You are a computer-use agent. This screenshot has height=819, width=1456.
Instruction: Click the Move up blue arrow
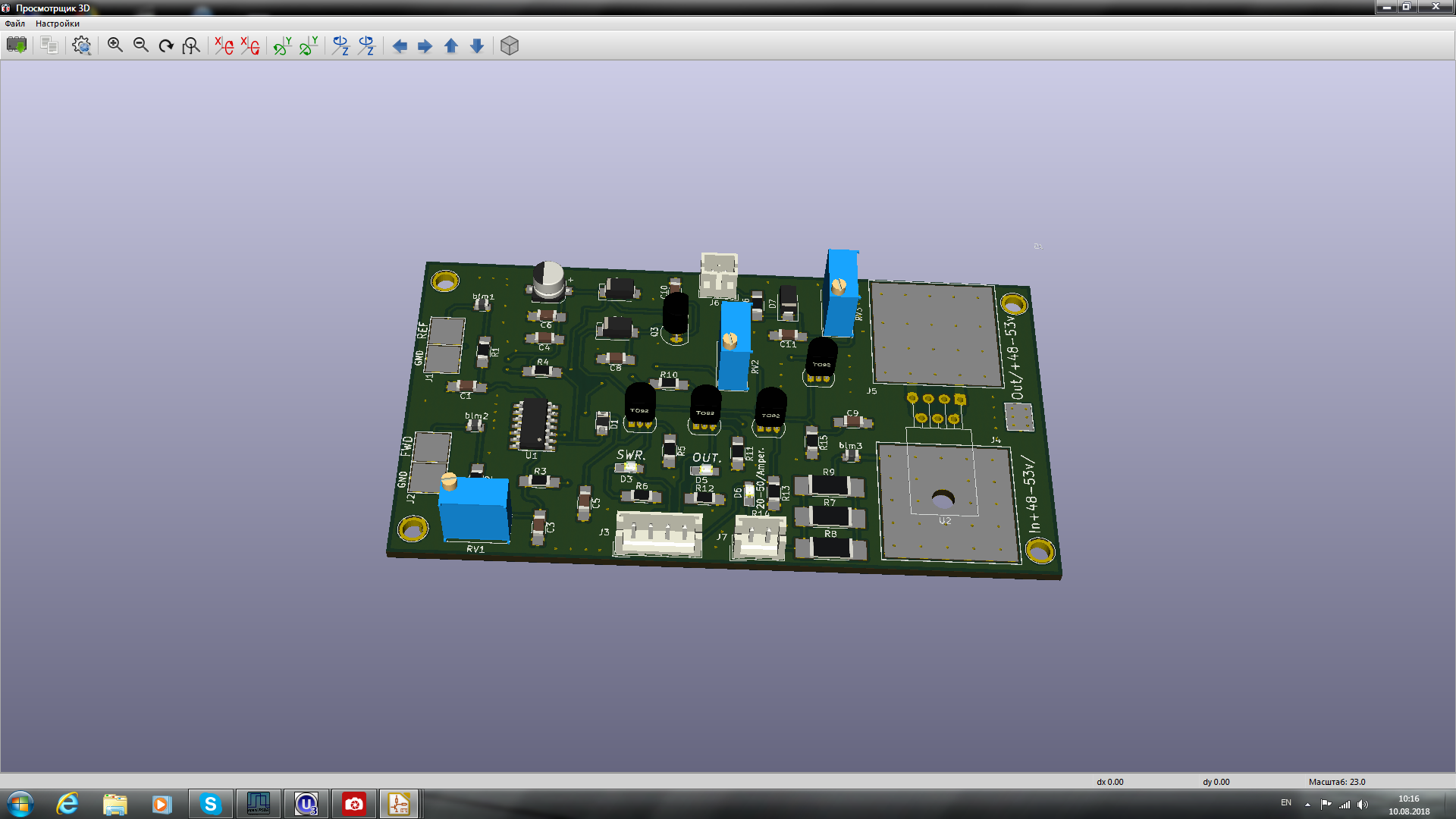click(x=451, y=46)
